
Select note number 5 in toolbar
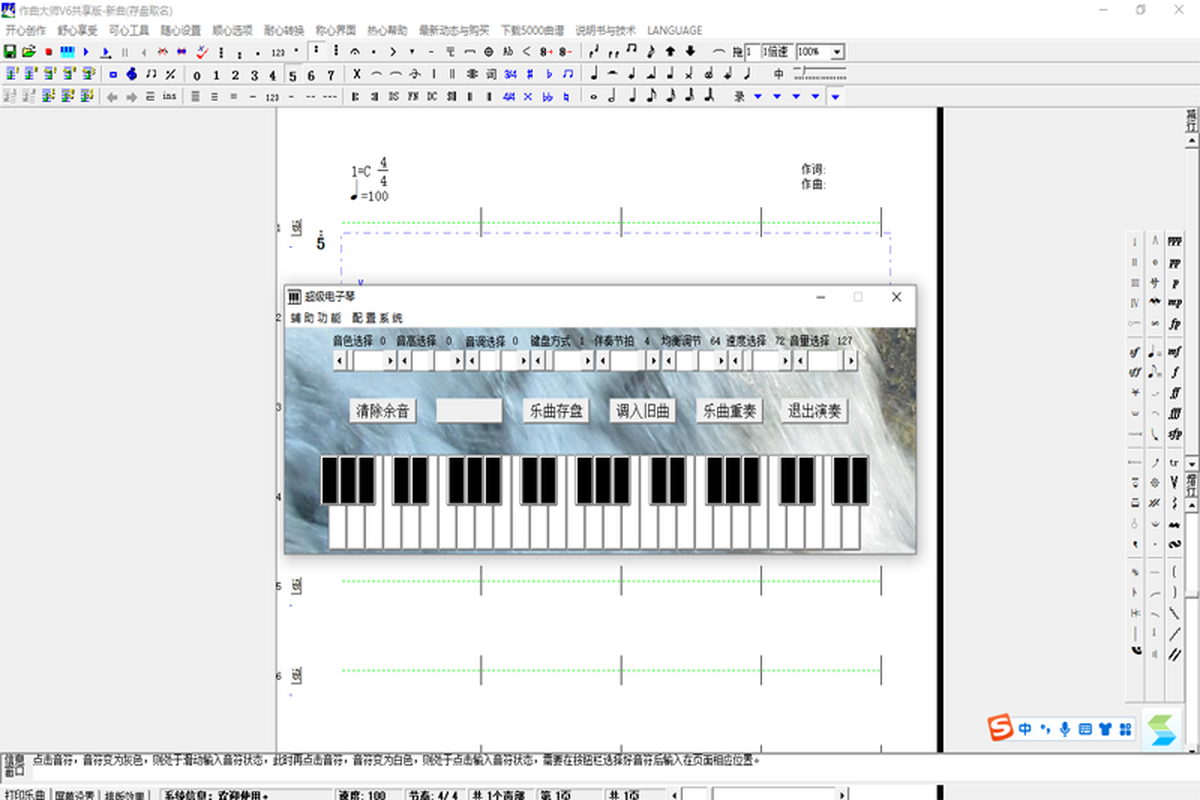292,75
